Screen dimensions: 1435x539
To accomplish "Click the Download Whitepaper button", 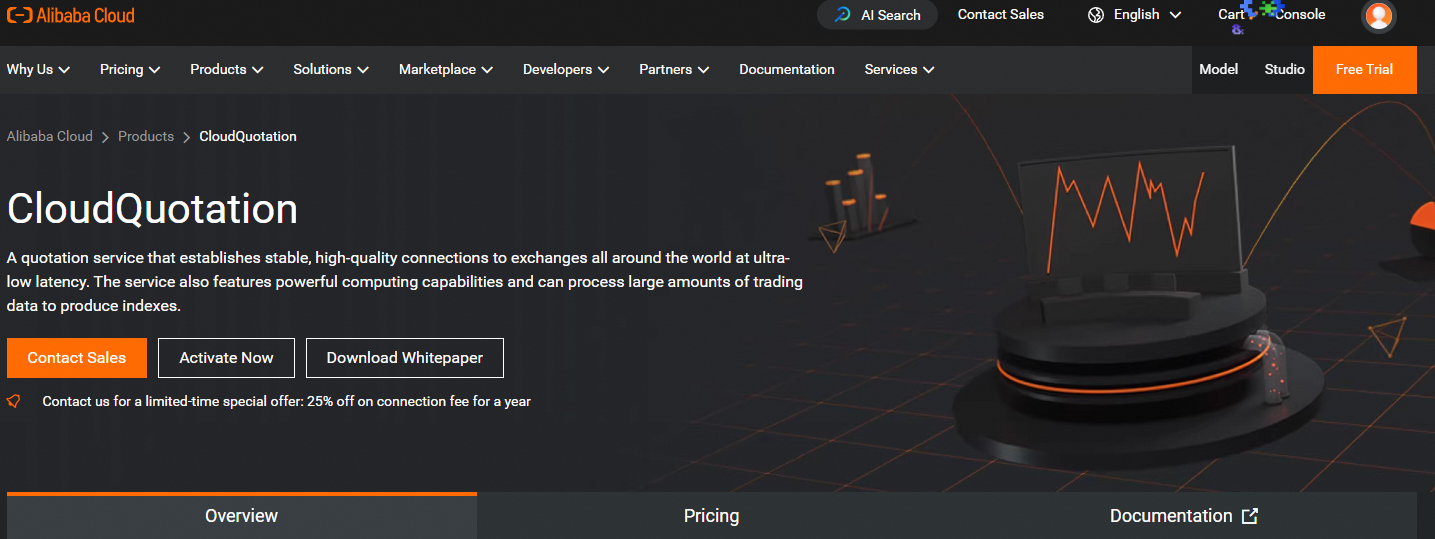I will point(405,358).
